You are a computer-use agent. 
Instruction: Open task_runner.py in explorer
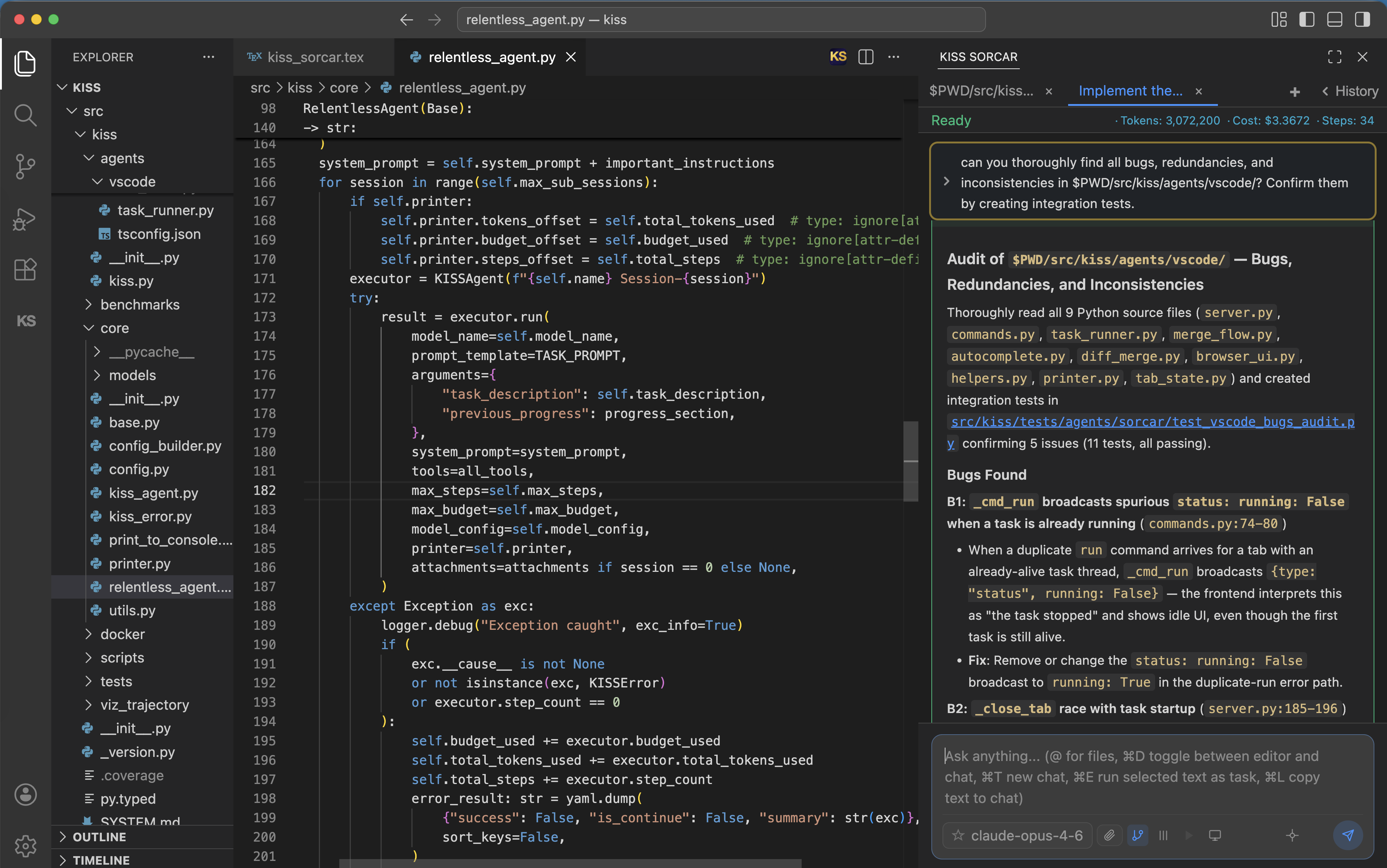click(x=165, y=210)
